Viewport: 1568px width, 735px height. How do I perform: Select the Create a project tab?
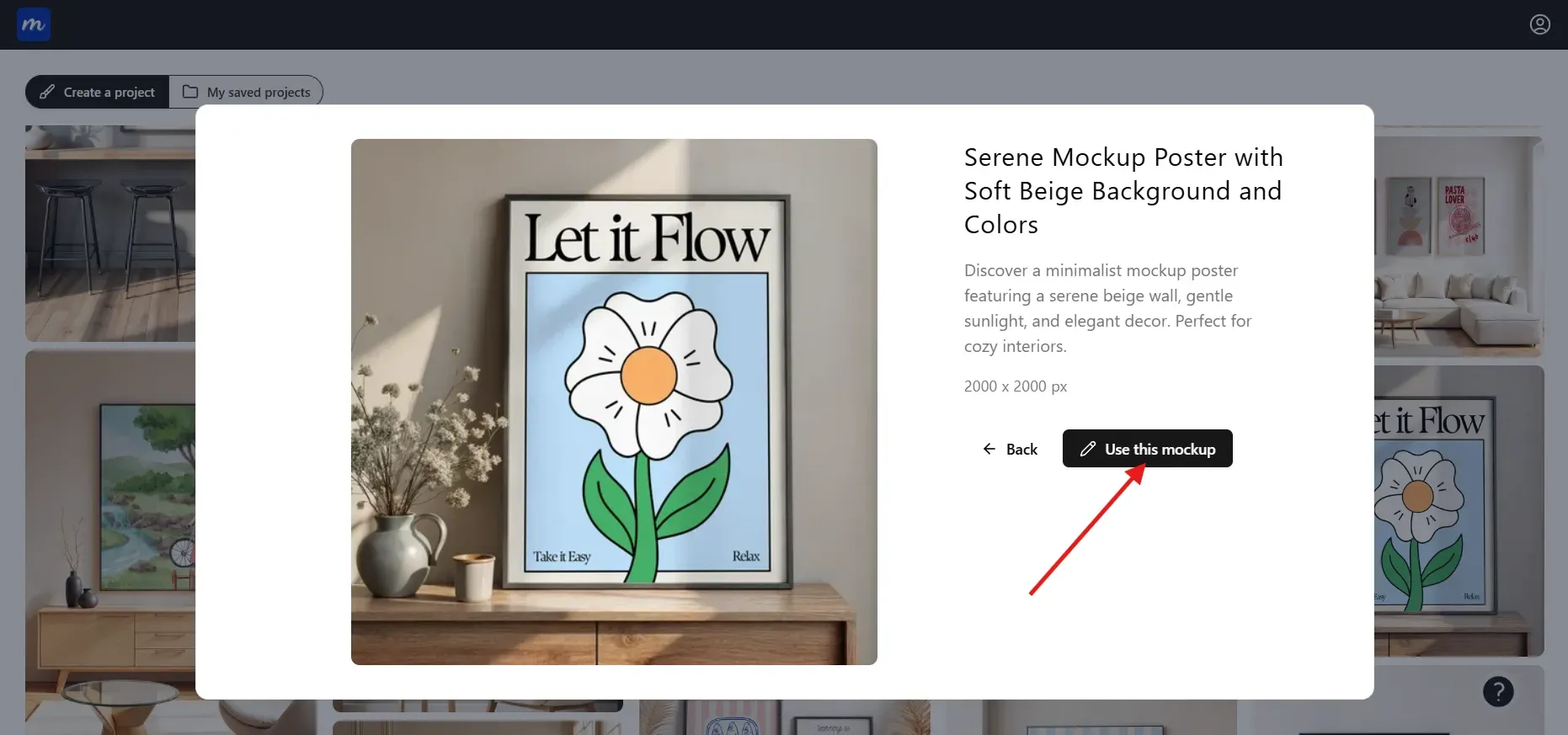[98, 92]
